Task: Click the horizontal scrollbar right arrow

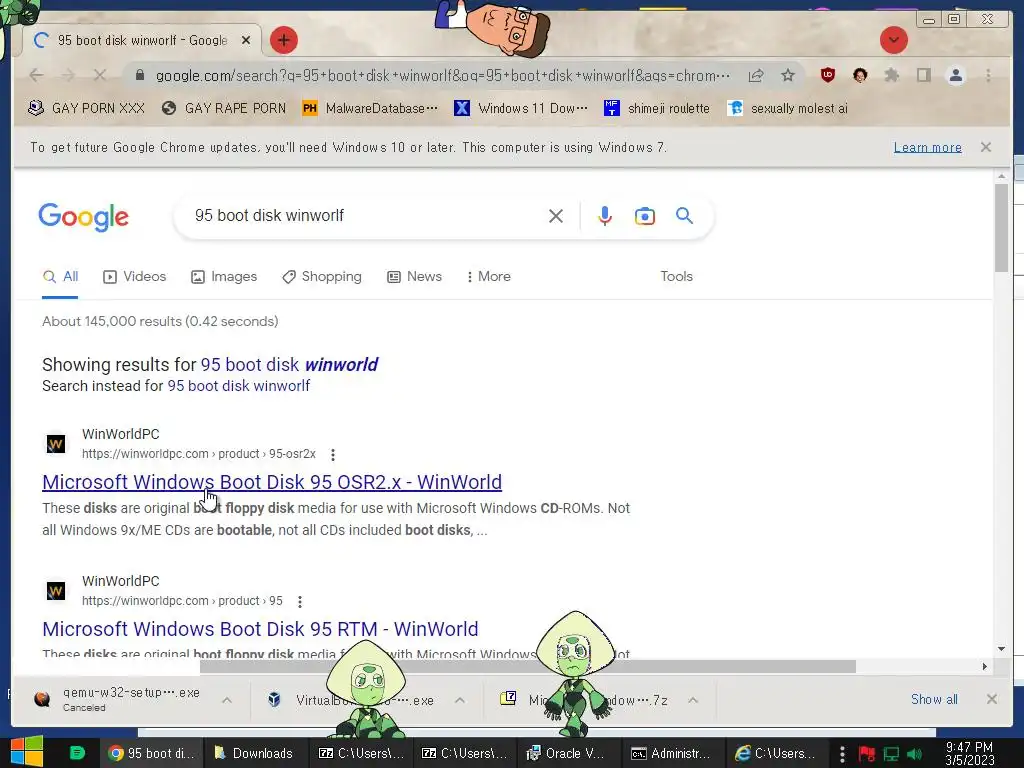Action: click(x=985, y=667)
